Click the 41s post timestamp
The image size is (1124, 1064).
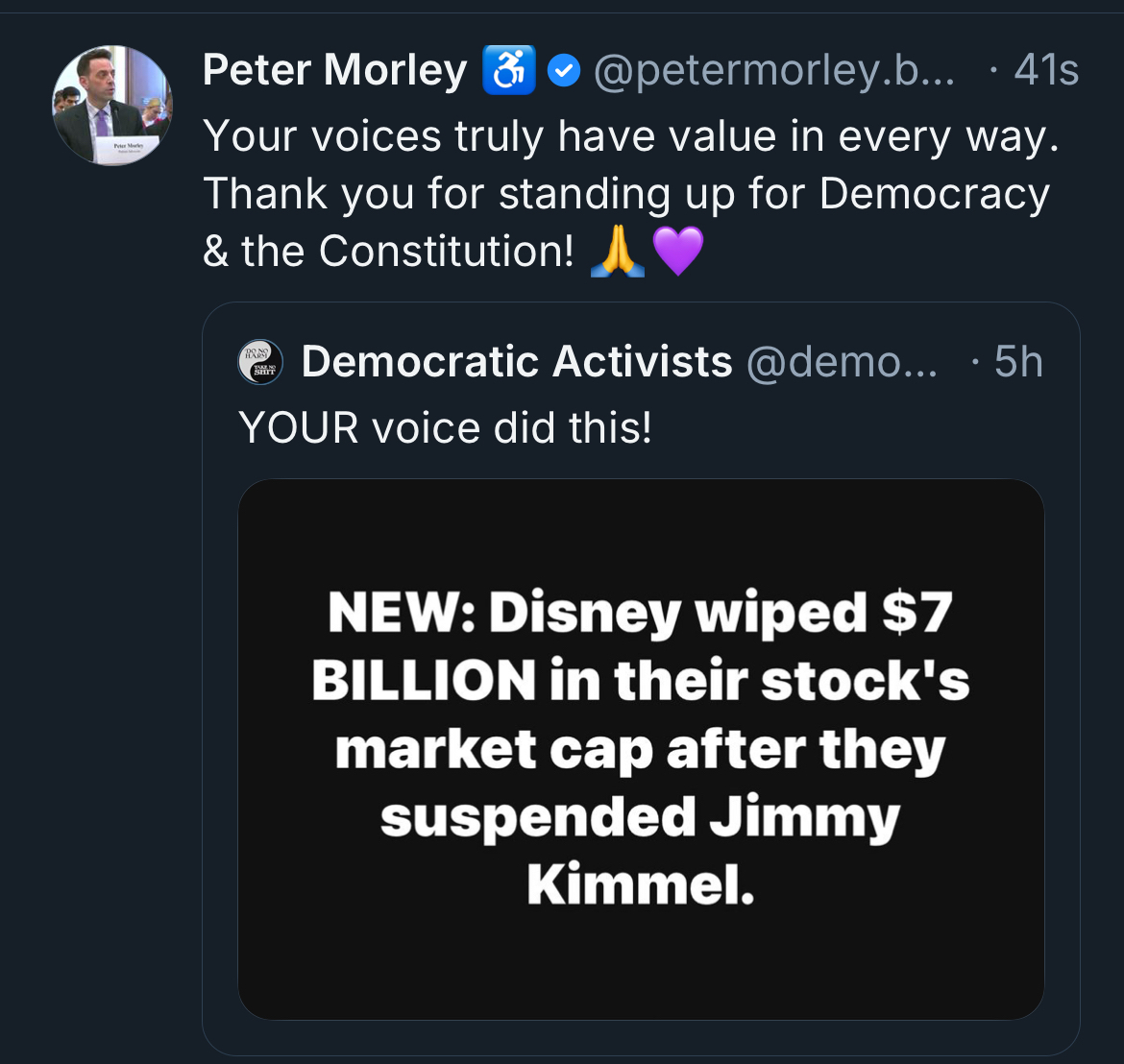(x=1045, y=71)
